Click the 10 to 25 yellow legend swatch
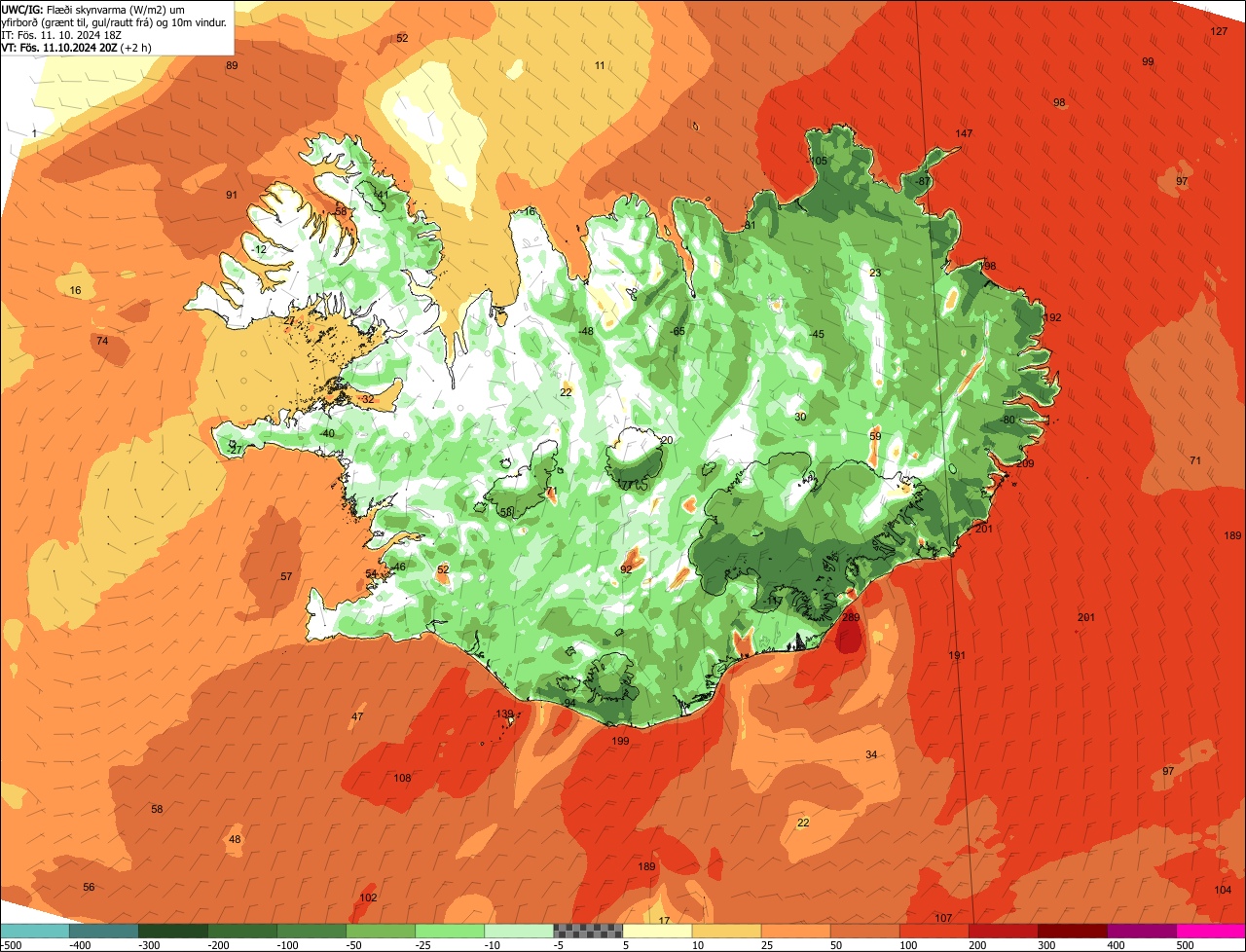 point(726,931)
